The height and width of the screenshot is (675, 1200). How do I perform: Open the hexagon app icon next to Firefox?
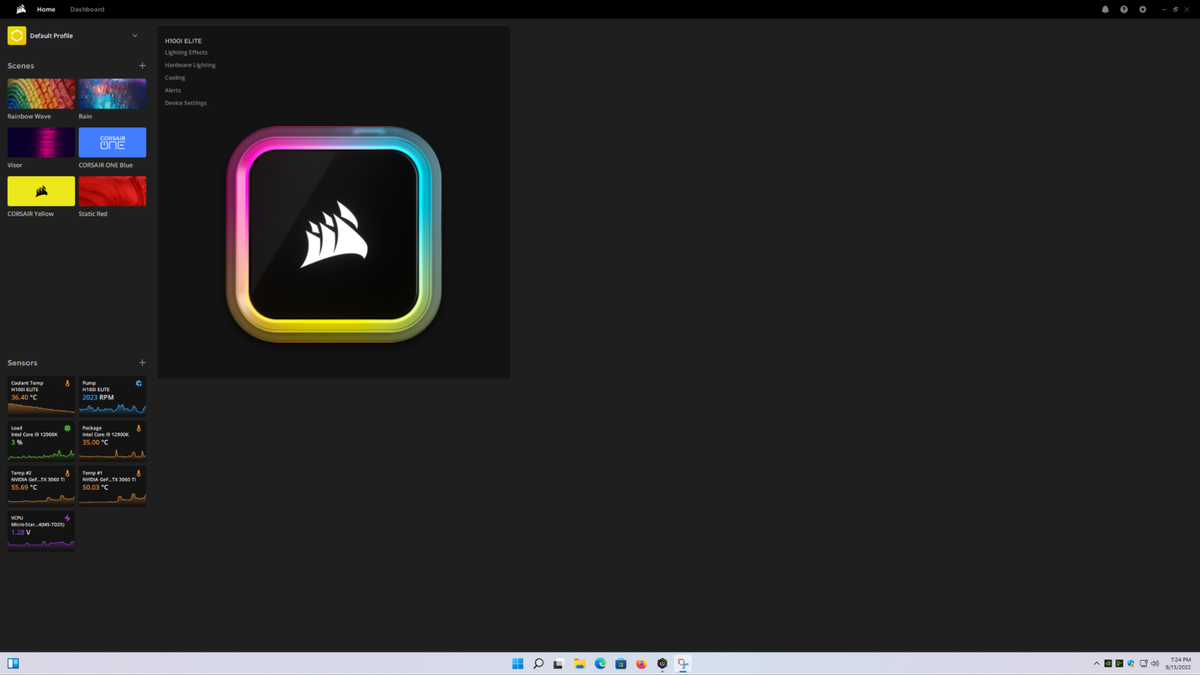tap(662, 664)
